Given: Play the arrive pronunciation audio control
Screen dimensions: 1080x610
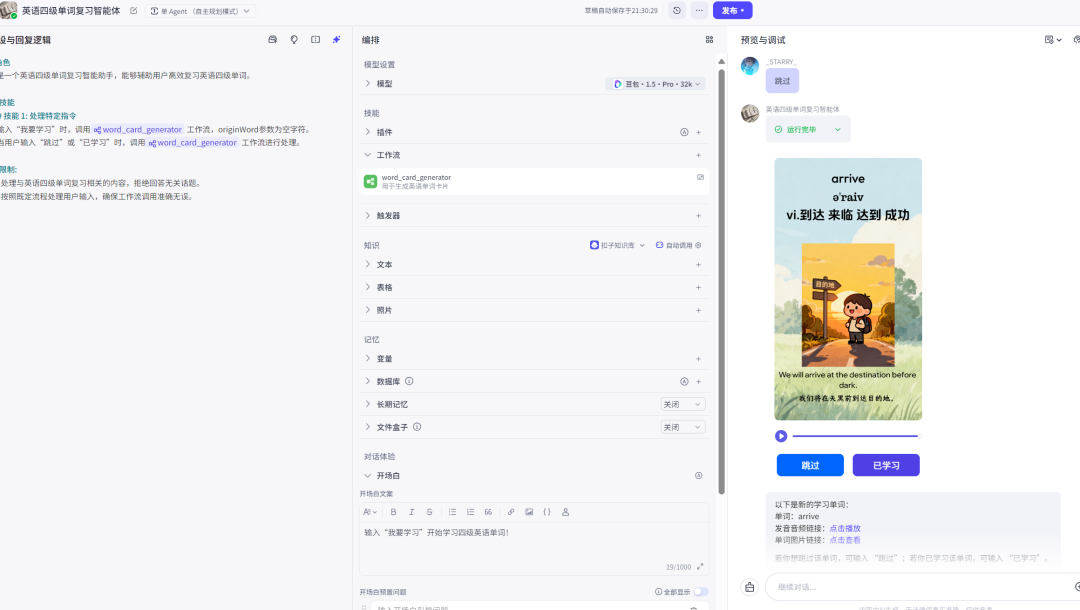Looking at the screenshot, I should pos(782,434).
